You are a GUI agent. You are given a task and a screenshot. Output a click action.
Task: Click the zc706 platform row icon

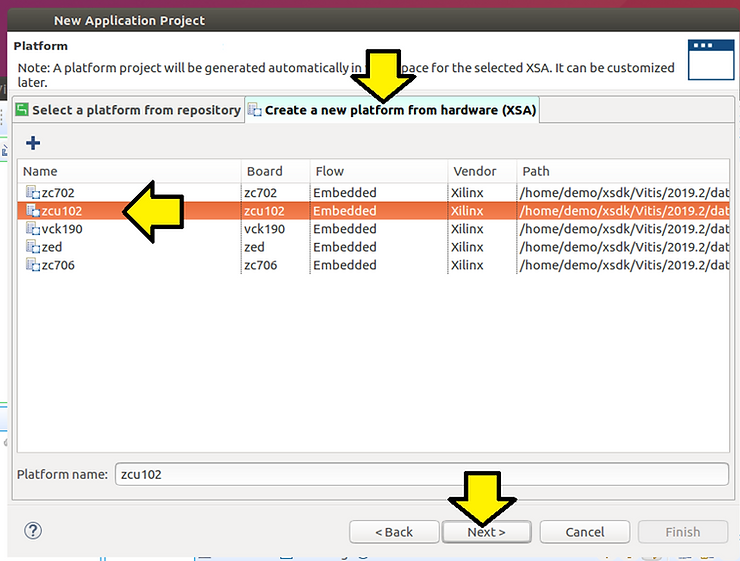(32, 265)
